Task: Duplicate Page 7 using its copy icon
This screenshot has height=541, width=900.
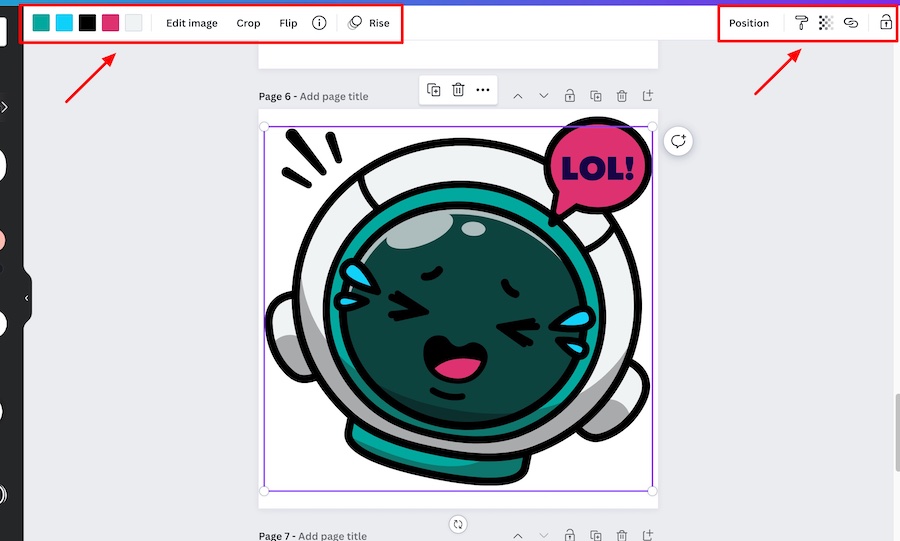Action: tap(596, 535)
